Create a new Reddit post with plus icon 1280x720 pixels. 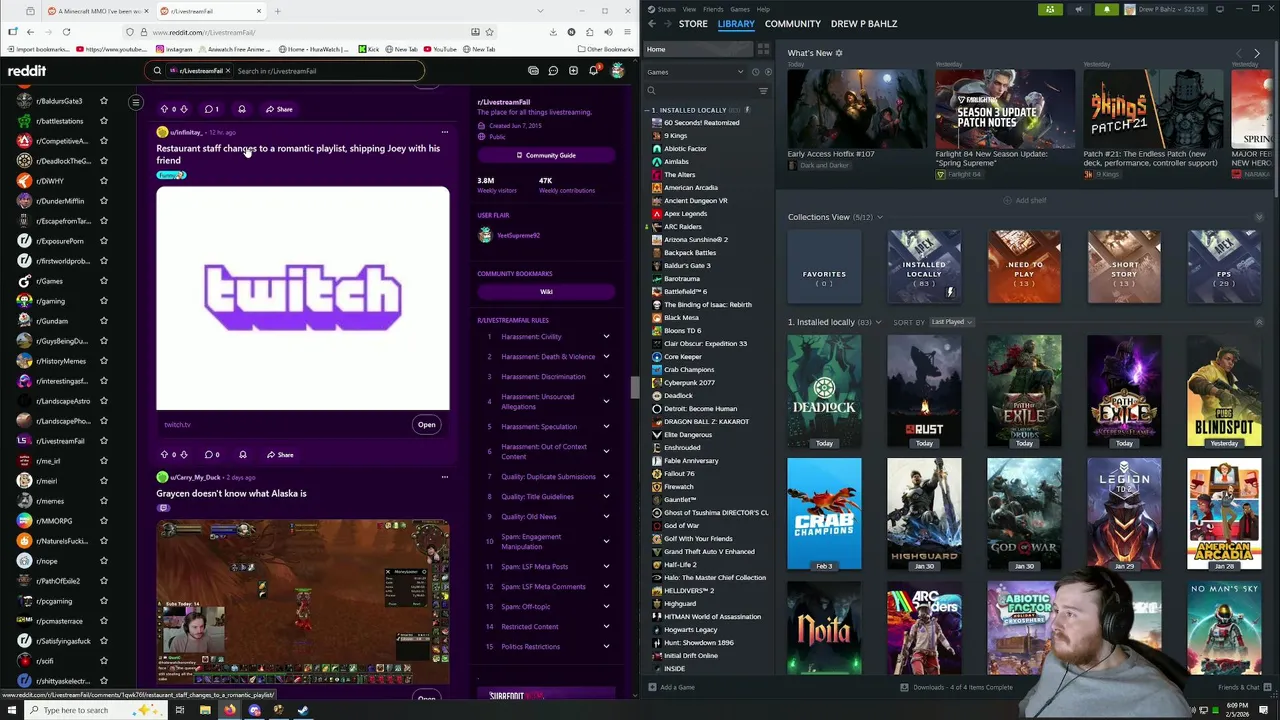point(573,71)
